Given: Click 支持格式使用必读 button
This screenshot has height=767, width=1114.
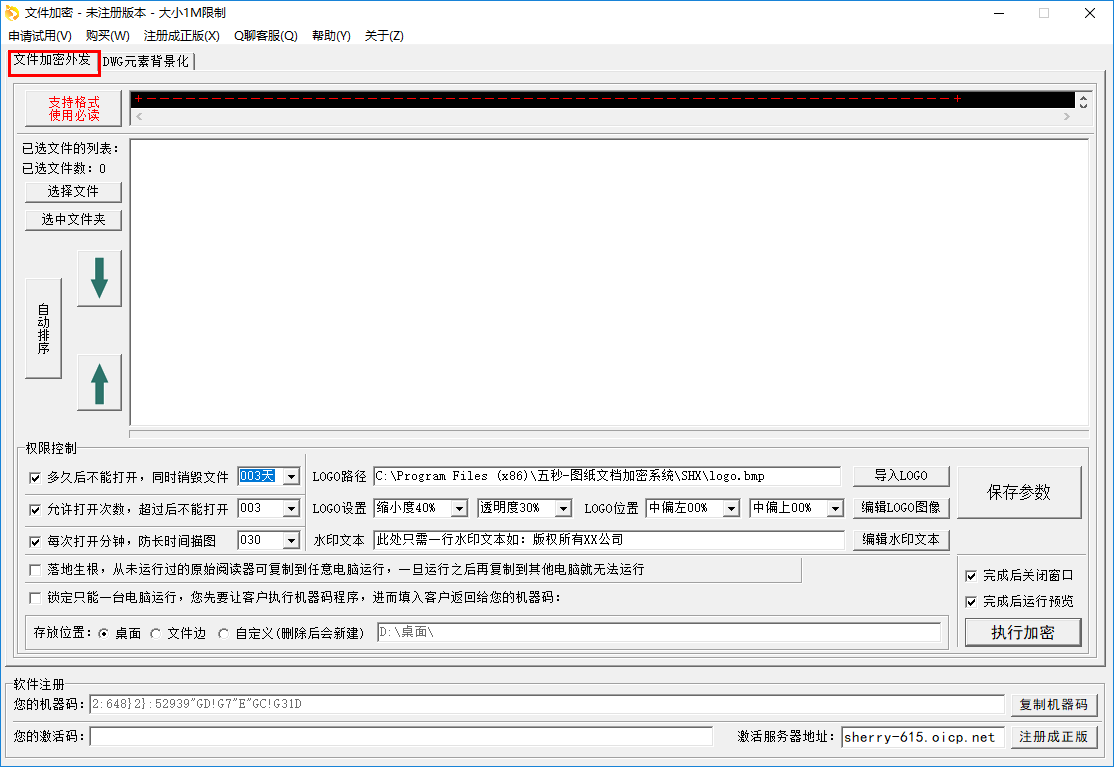Looking at the screenshot, I should tap(74, 109).
